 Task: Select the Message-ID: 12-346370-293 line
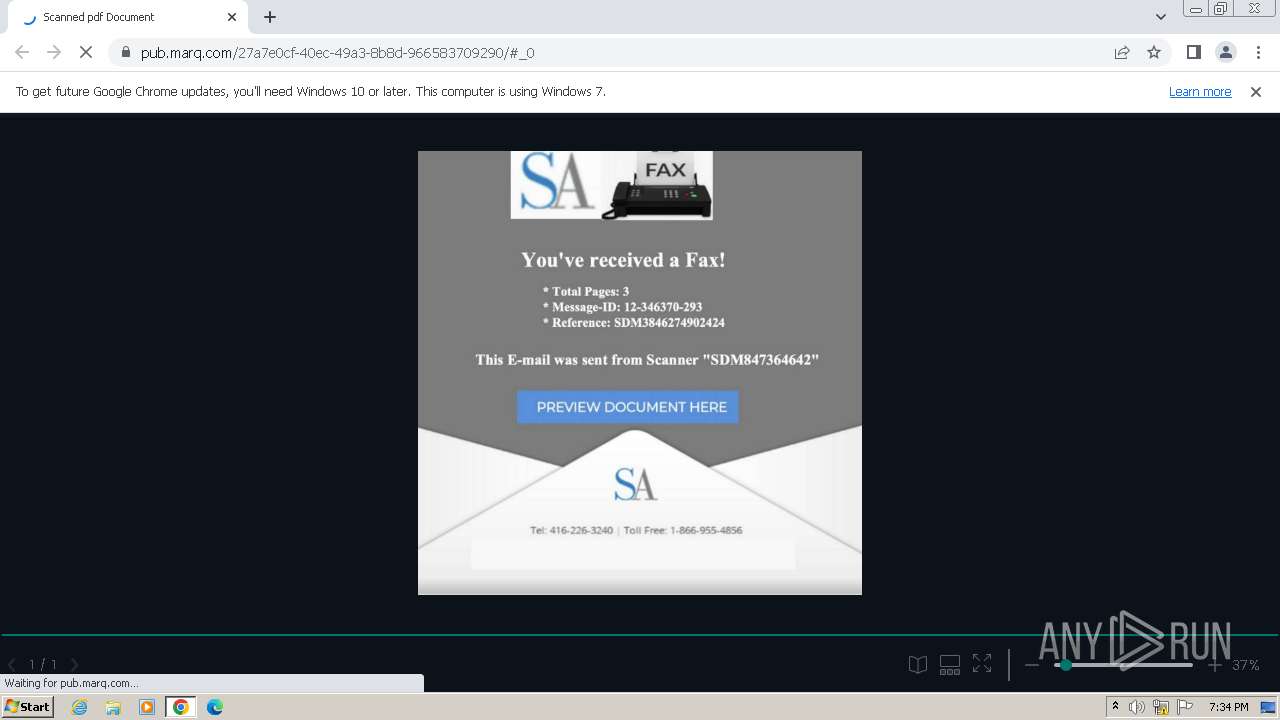click(622, 307)
